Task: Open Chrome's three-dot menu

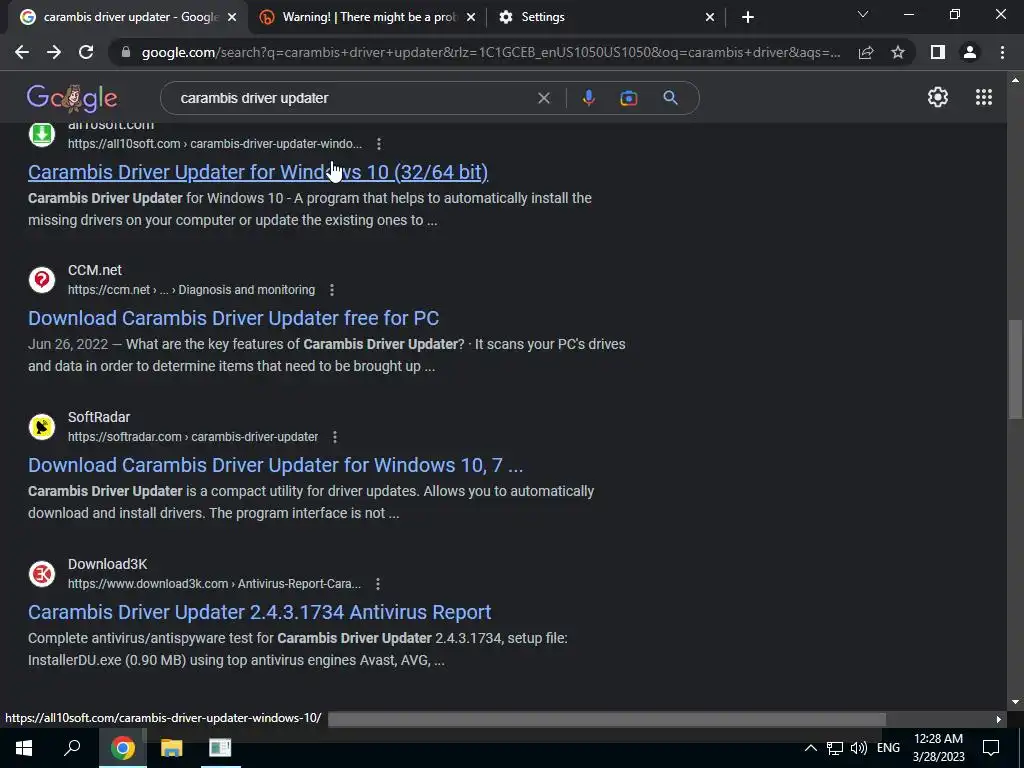Action: tap(1002, 52)
